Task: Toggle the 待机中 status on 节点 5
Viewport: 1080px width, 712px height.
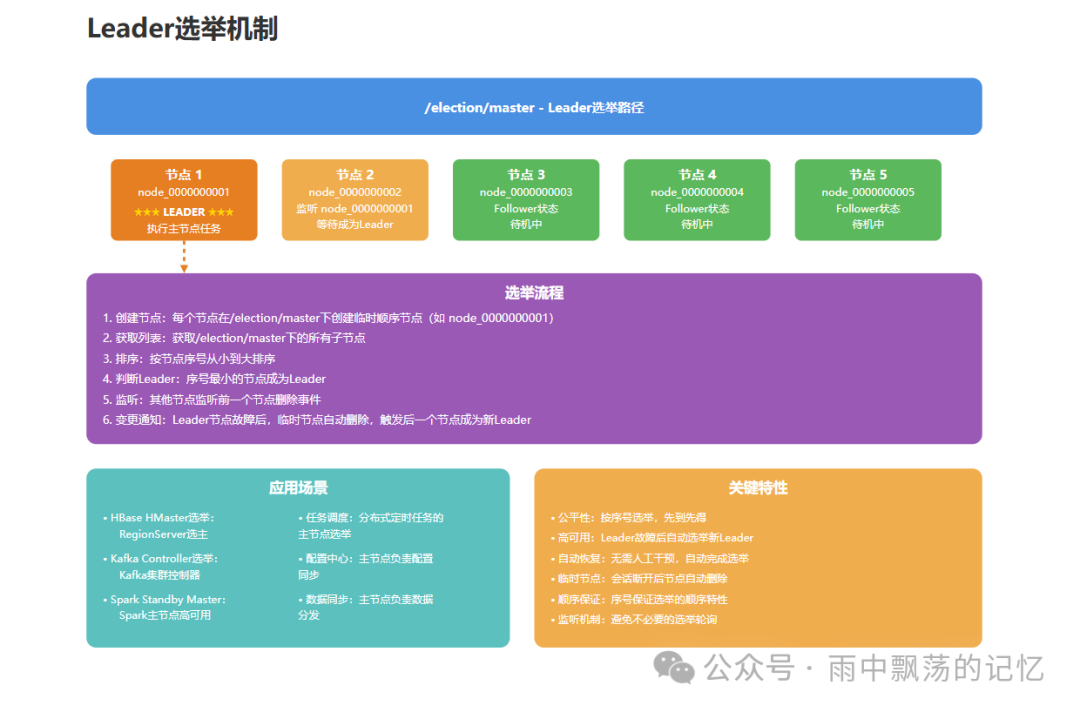Action: (x=868, y=224)
